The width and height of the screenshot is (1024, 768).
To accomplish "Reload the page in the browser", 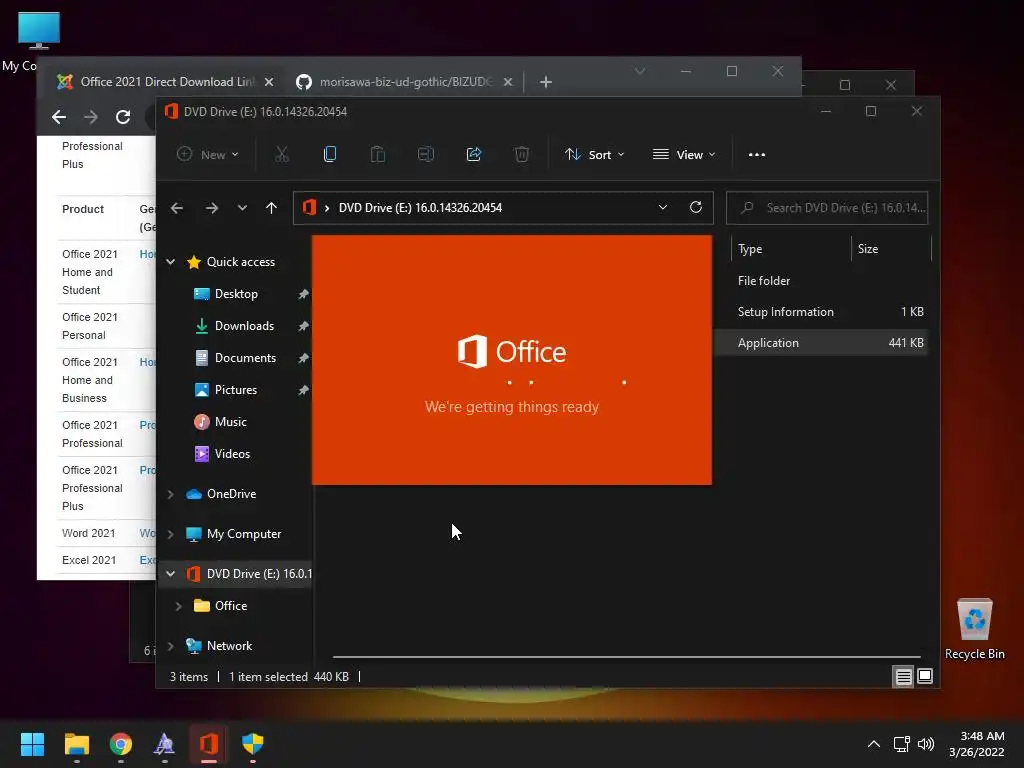I will tap(123, 117).
